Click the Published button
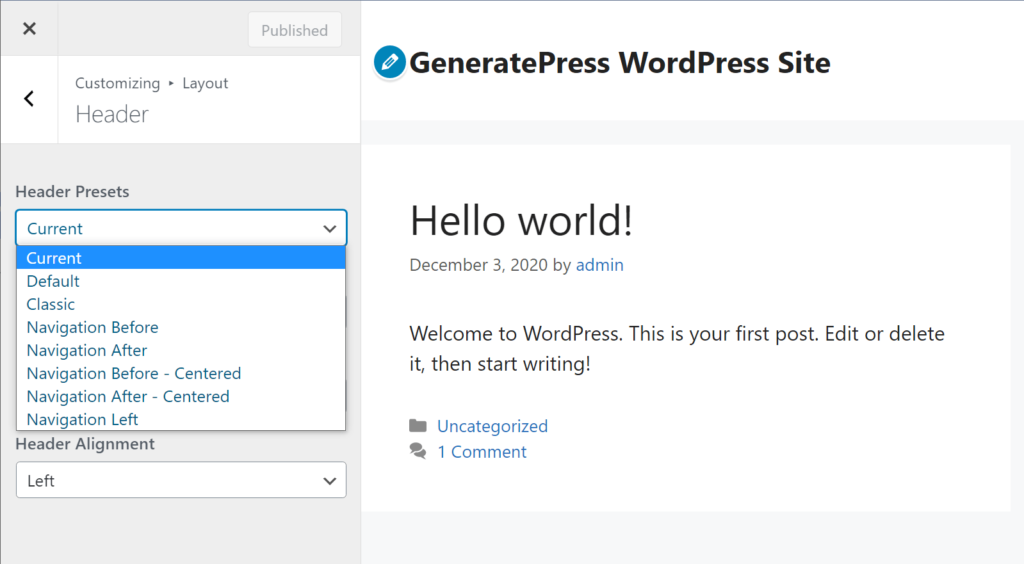The width and height of the screenshot is (1024, 564). (x=294, y=30)
